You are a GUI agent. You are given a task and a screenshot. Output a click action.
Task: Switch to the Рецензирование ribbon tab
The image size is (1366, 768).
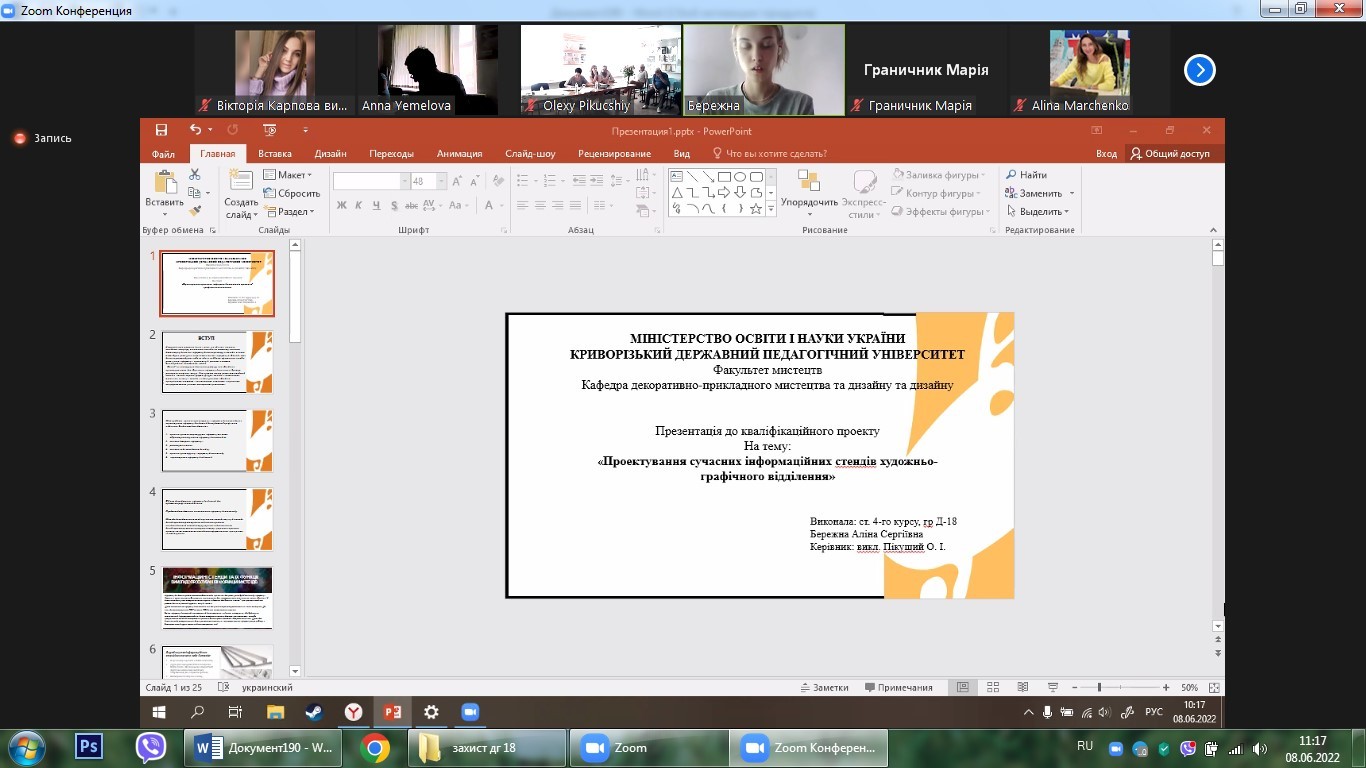[x=616, y=154]
